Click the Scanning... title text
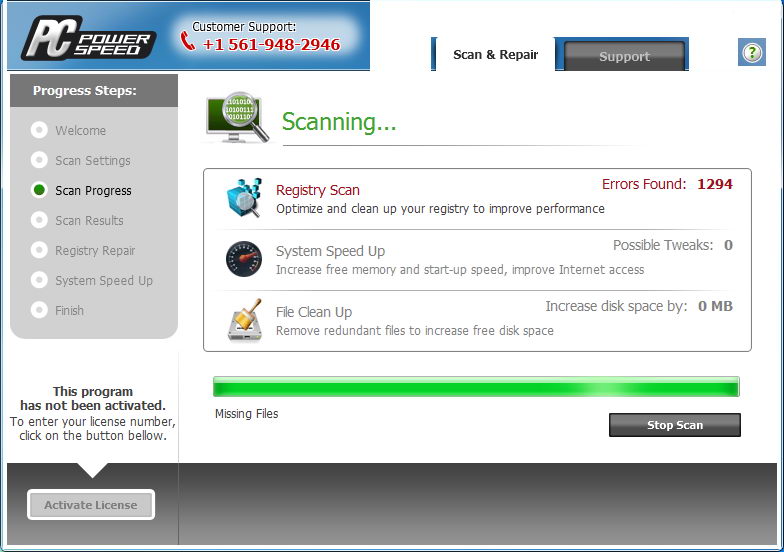The image size is (784, 552). click(338, 122)
